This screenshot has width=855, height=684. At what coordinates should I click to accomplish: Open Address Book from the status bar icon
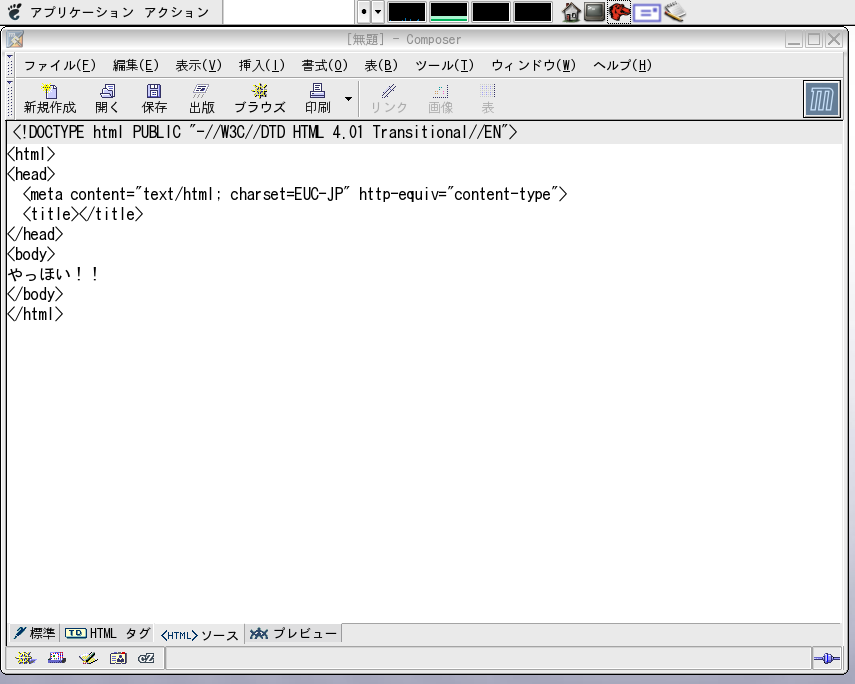(x=118, y=658)
